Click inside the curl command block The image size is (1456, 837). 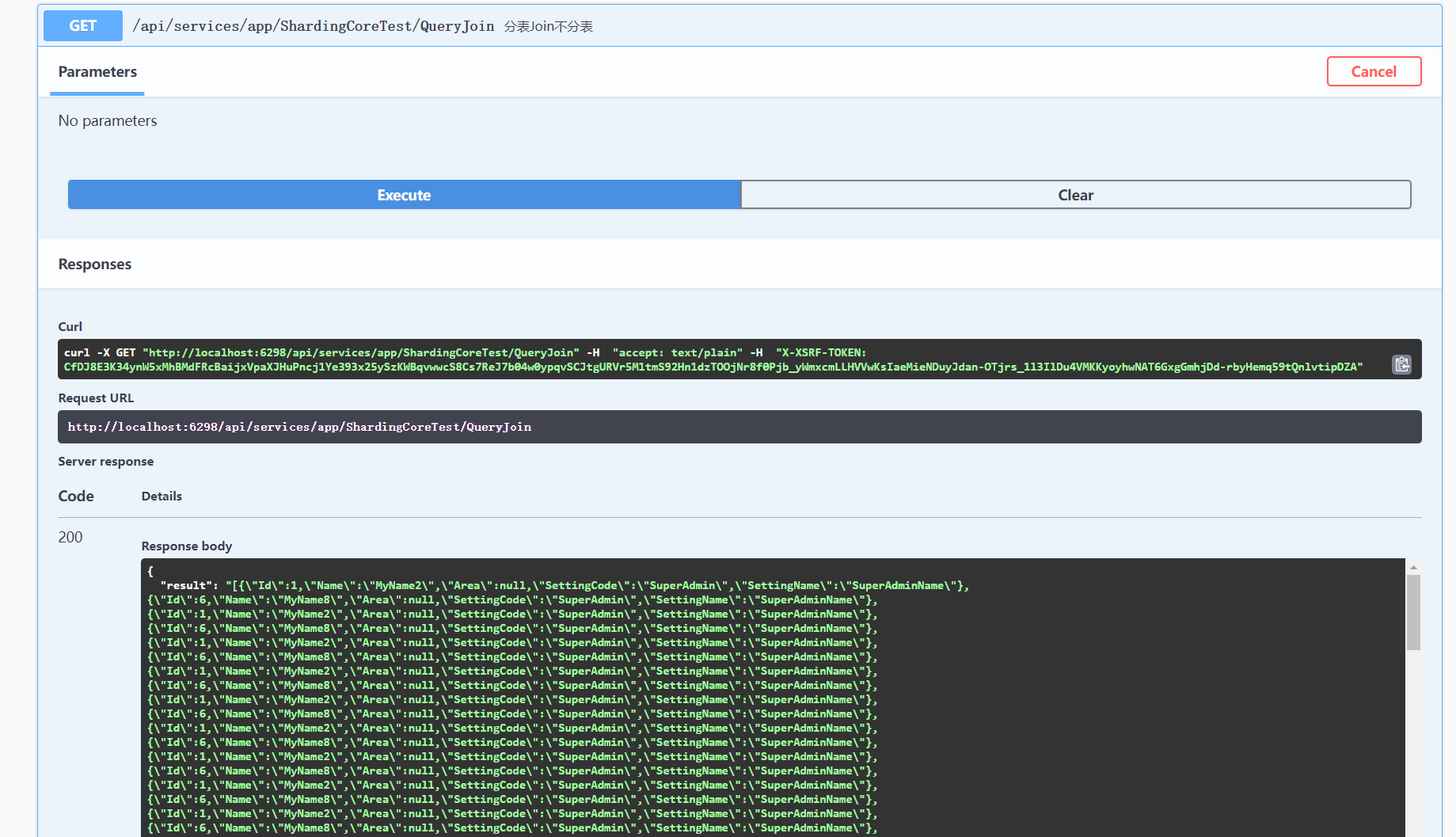[713, 360]
